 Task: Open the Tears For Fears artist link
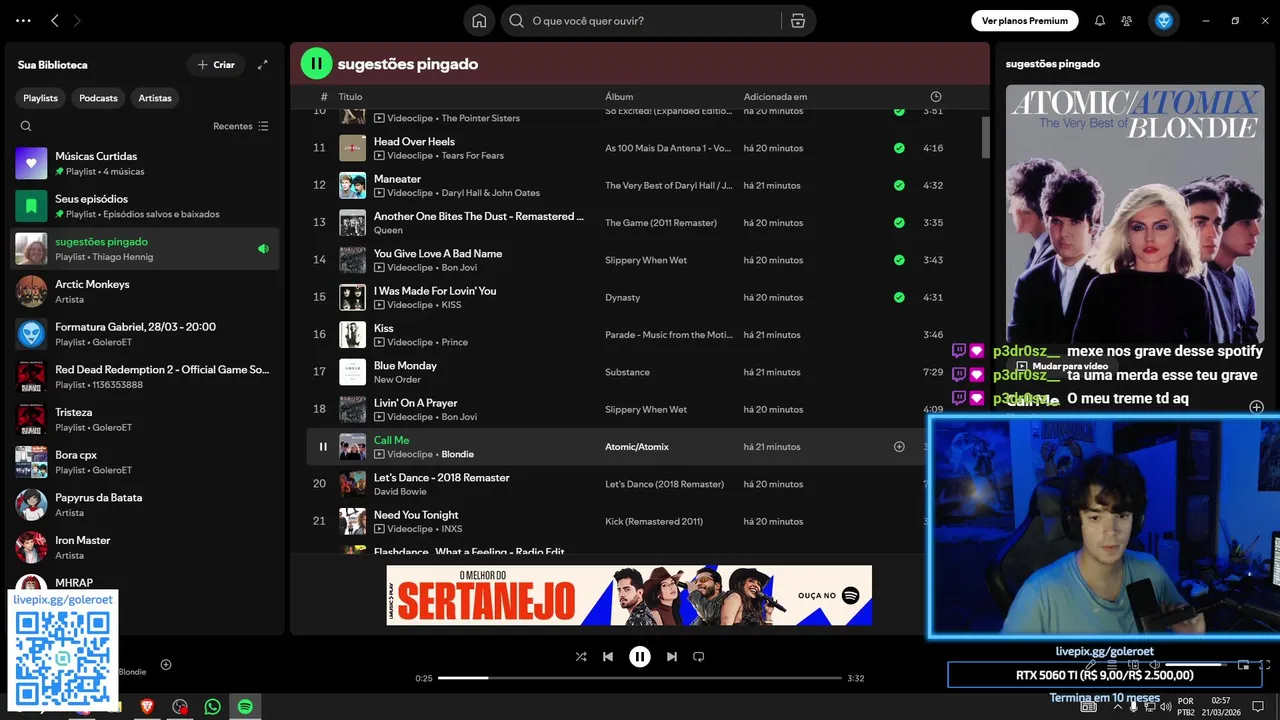pos(473,155)
